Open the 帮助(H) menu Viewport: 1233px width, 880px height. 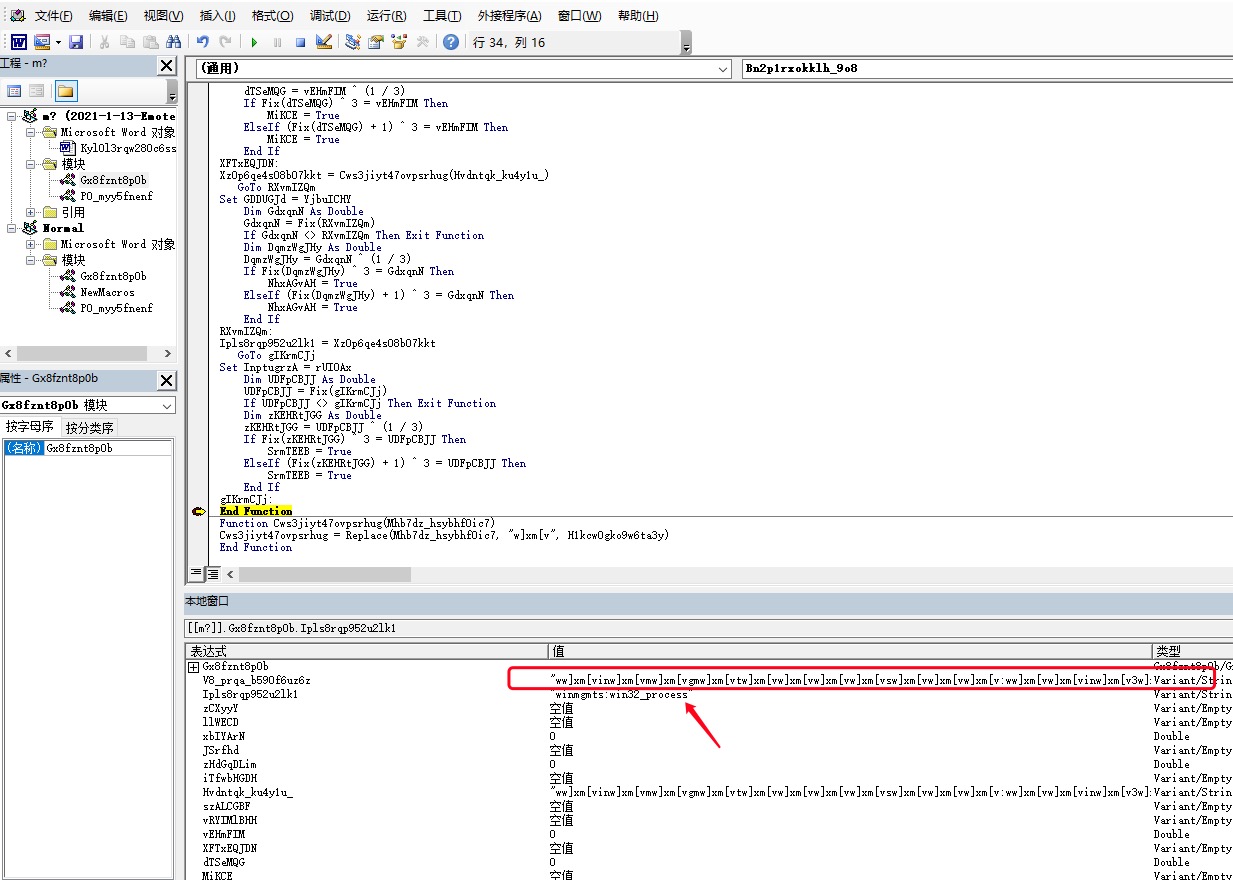click(638, 16)
